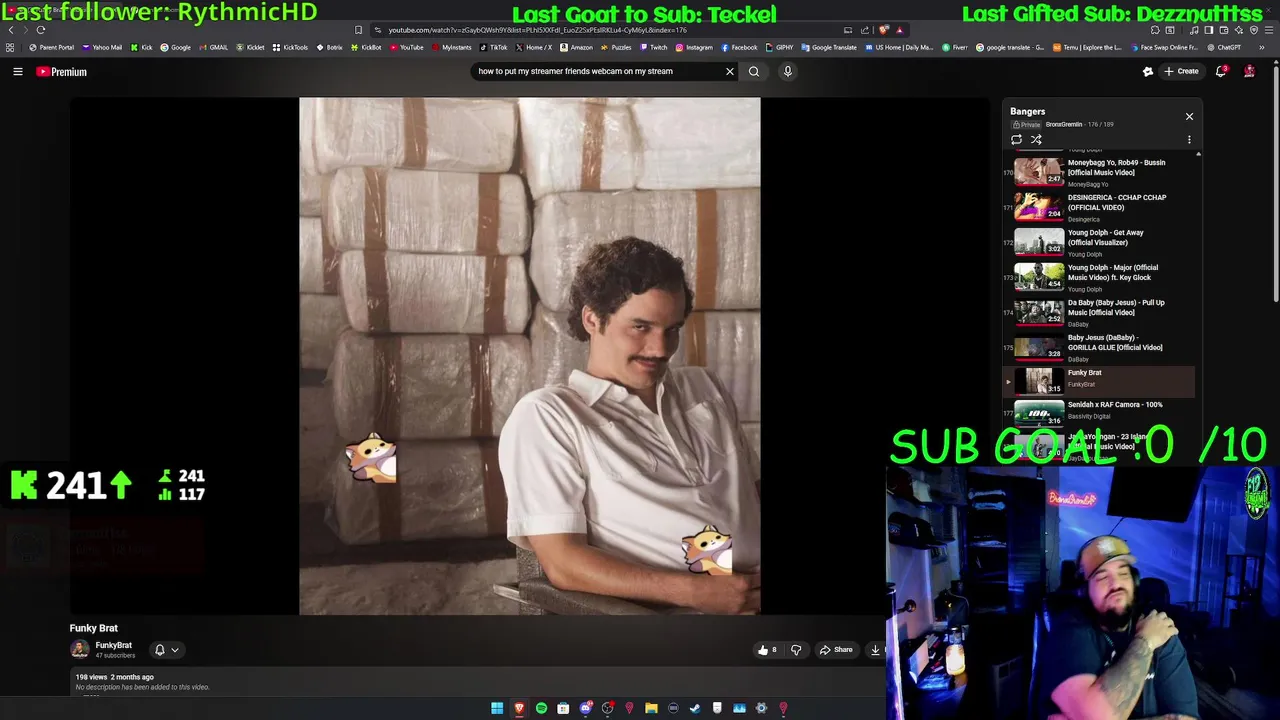Open the Kick bookmark
This screenshot has width=1280, height=720.
click(x=141, y=47)
